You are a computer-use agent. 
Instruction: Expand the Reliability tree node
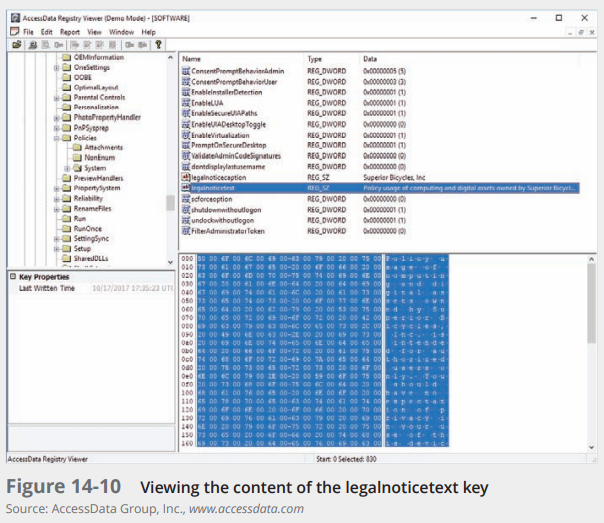tap(55, 198)
